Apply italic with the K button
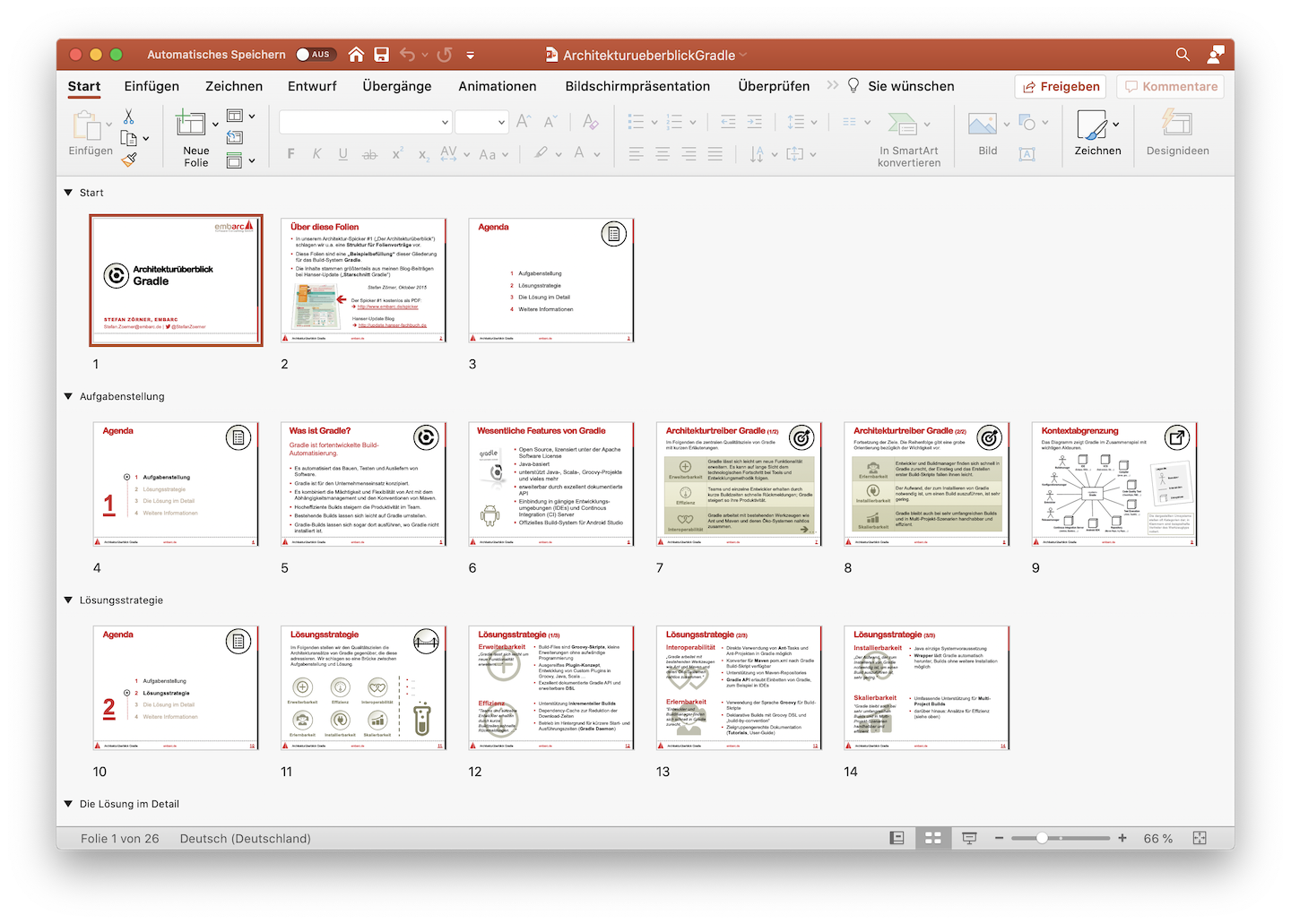 316,154
